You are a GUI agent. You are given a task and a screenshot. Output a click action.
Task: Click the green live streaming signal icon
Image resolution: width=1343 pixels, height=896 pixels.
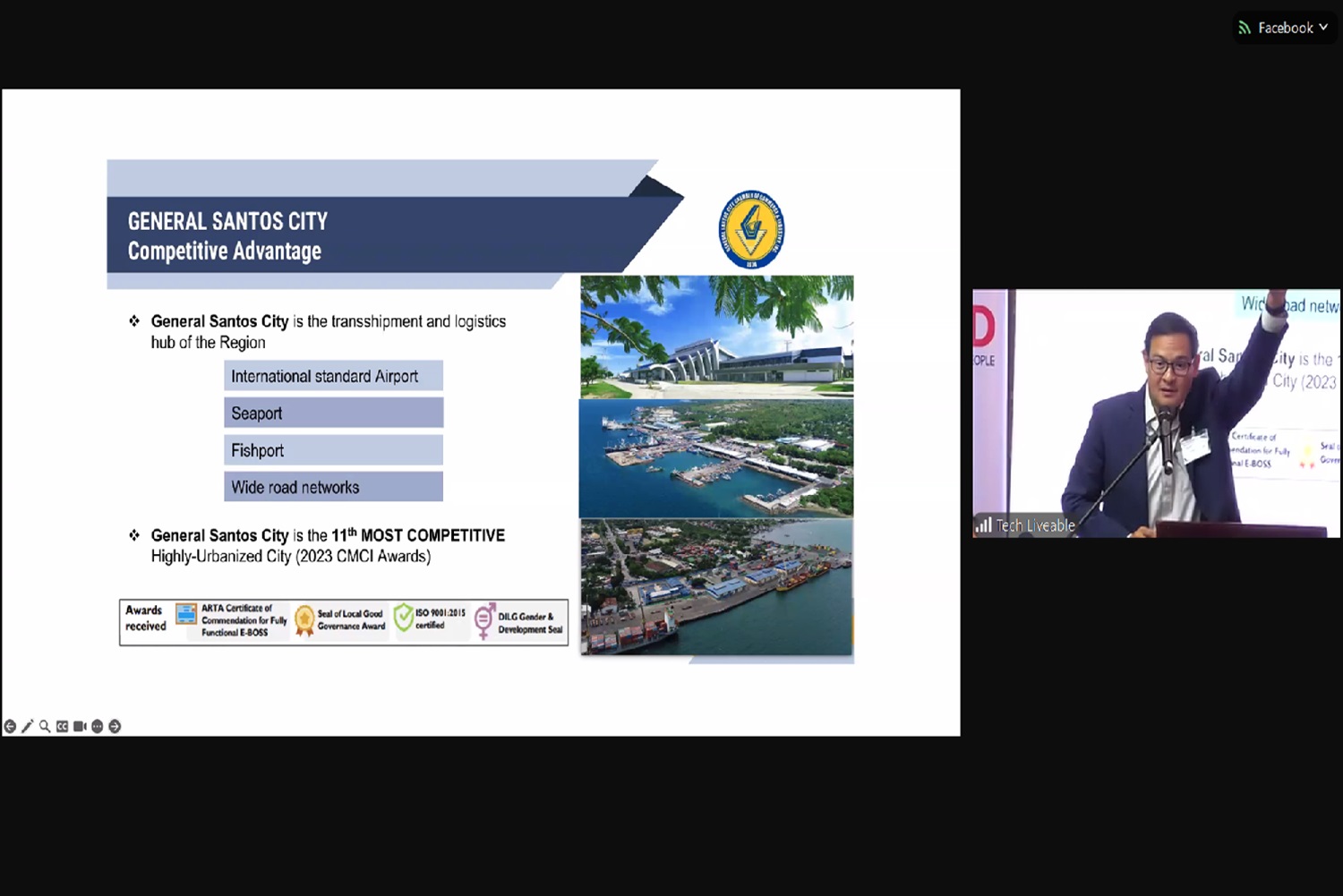(x=1245, y=28)
